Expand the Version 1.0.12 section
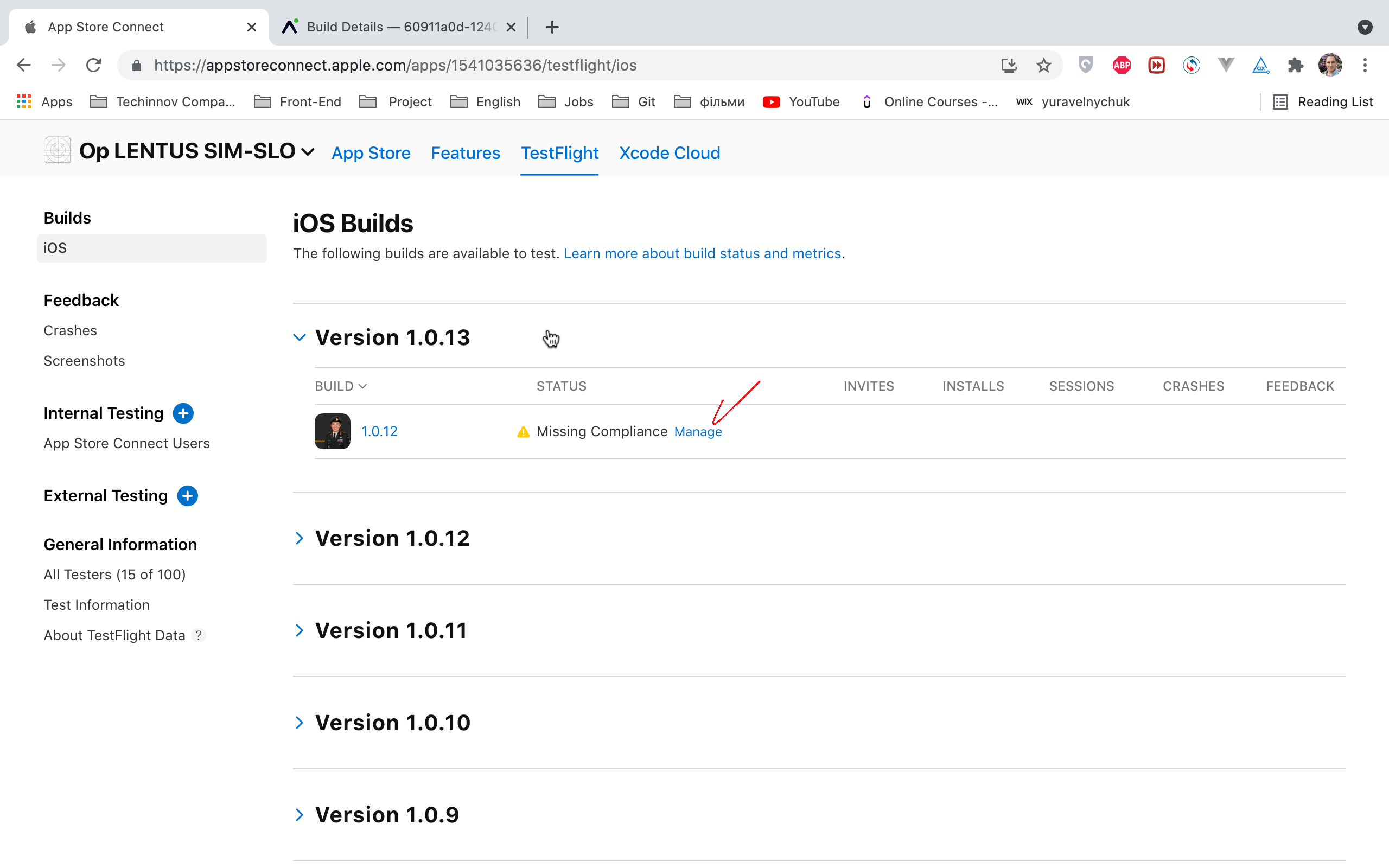This screenshot has height=868, width=1389. 300,538
